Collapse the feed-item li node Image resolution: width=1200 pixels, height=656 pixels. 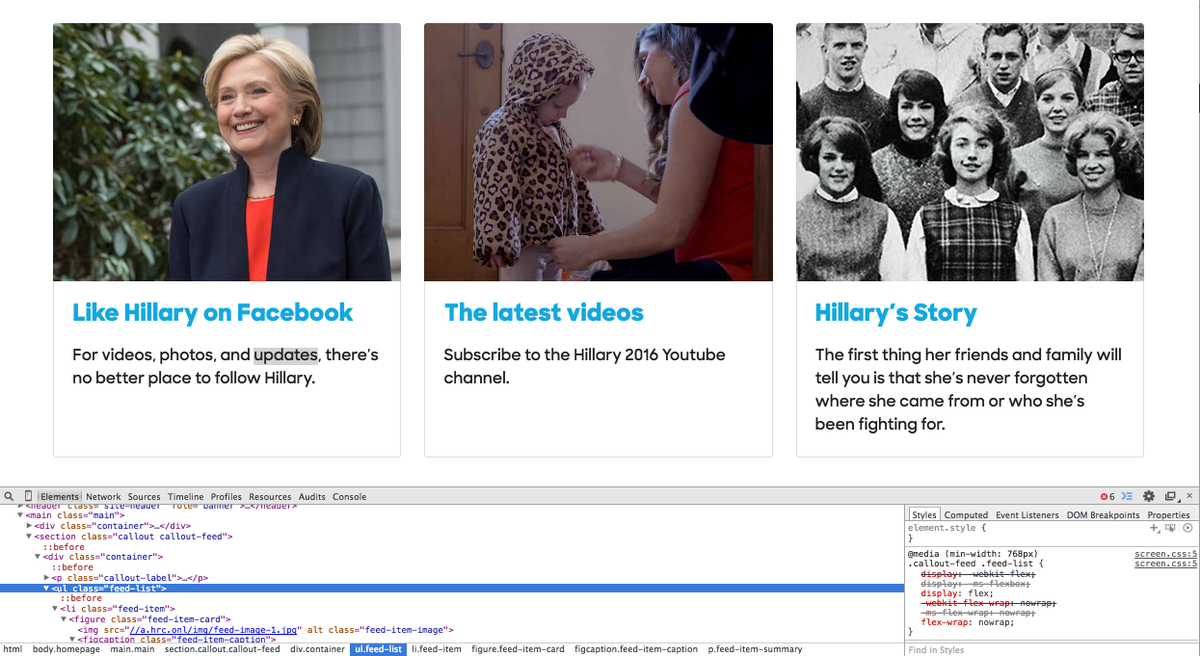point(56,609)
